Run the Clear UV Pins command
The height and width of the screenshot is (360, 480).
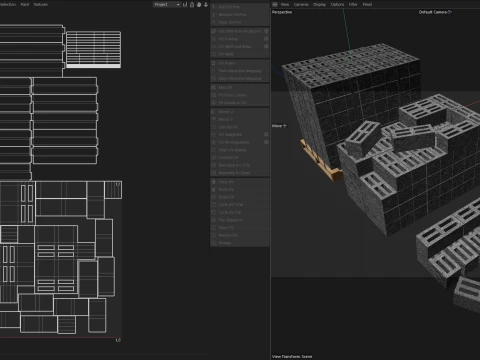pos(240,22)
